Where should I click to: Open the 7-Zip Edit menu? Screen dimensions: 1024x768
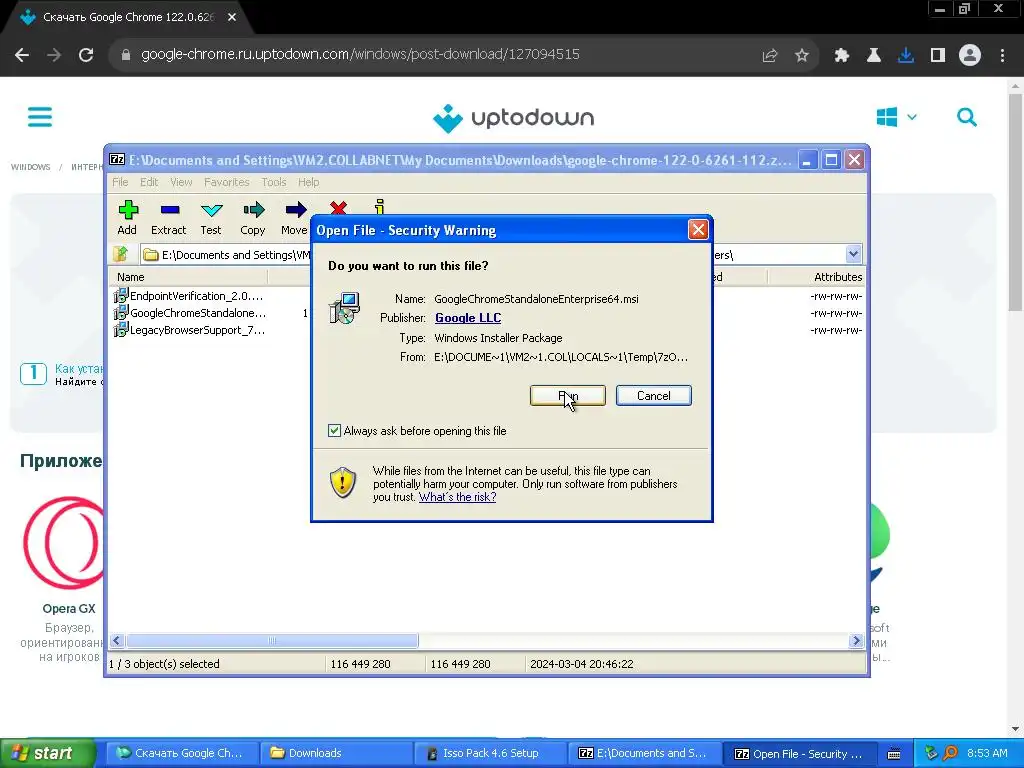(x=149, y=182)
